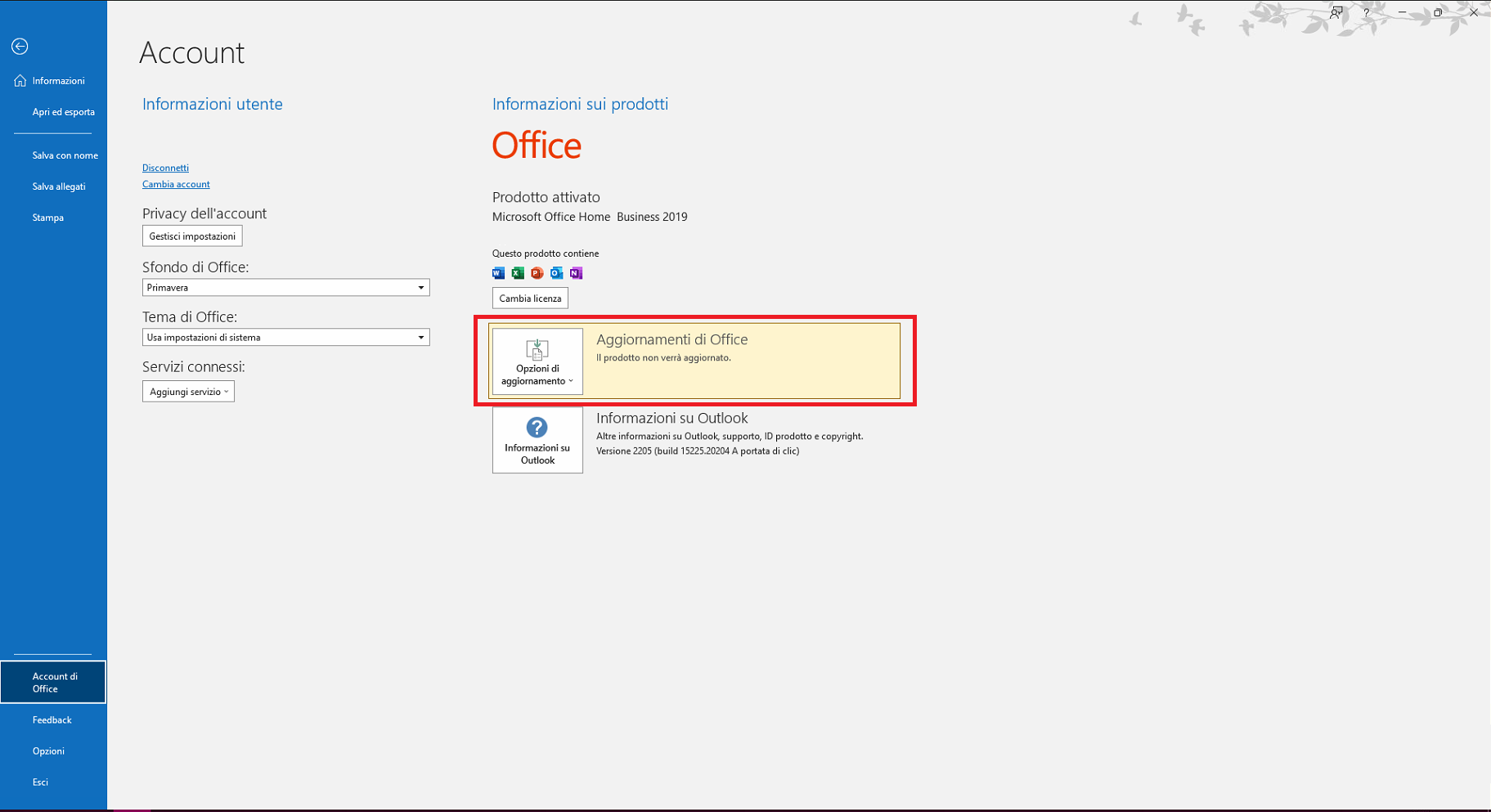Click the 'Aggiornamenti di Office' heading

click(671, 339)
